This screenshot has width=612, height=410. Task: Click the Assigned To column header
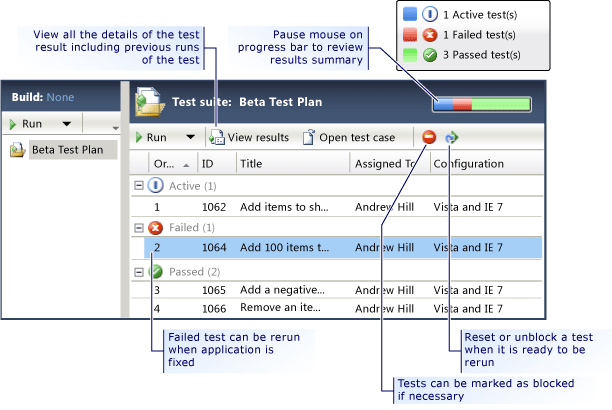coord(390,164)
